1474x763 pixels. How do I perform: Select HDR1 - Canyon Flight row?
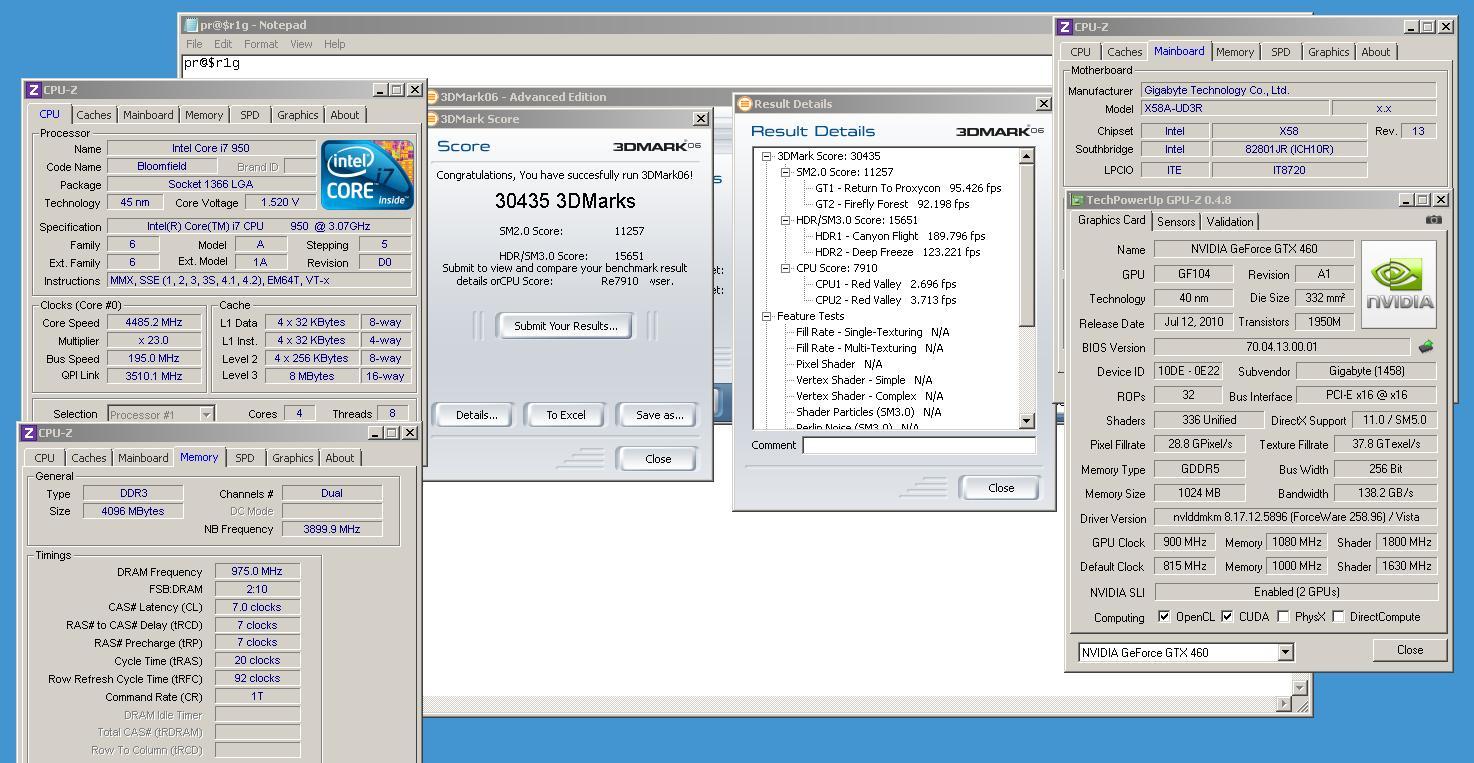click(x=900, y=236)
